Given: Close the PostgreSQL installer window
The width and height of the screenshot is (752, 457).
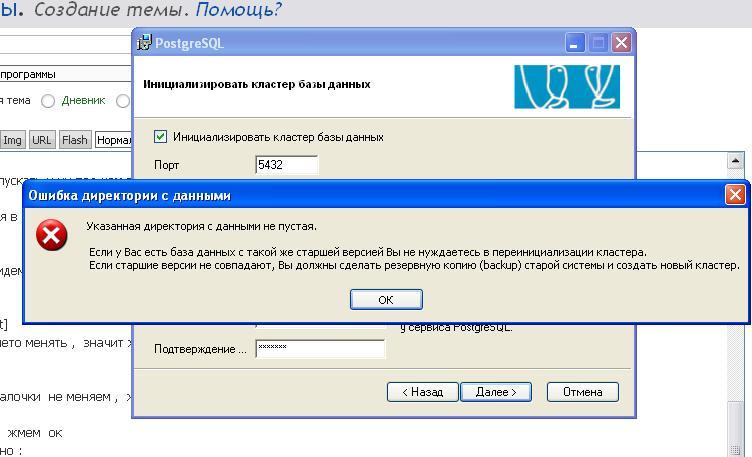Looking at the screenshot, I should click(621, 43).
